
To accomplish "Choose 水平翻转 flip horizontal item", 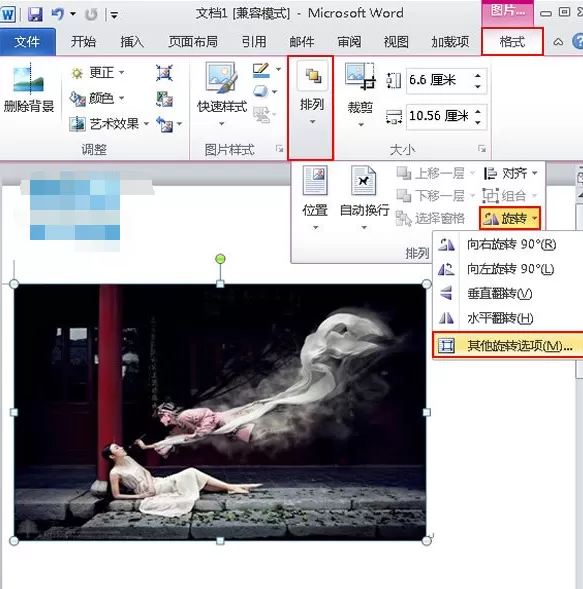I will pyautogui.click(x=507, y=319).
